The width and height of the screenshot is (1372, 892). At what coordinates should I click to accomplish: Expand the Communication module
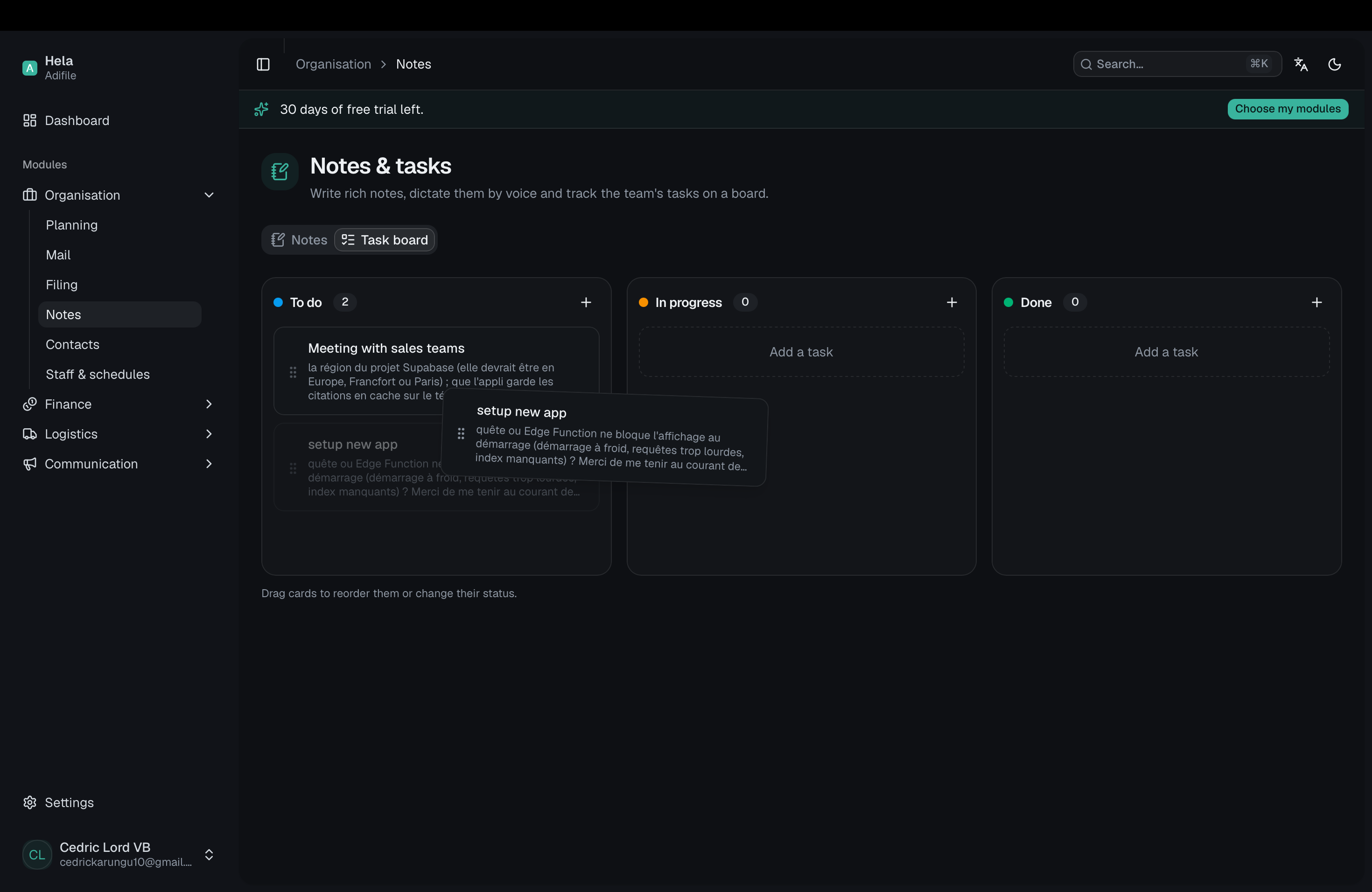click(119, 464)
